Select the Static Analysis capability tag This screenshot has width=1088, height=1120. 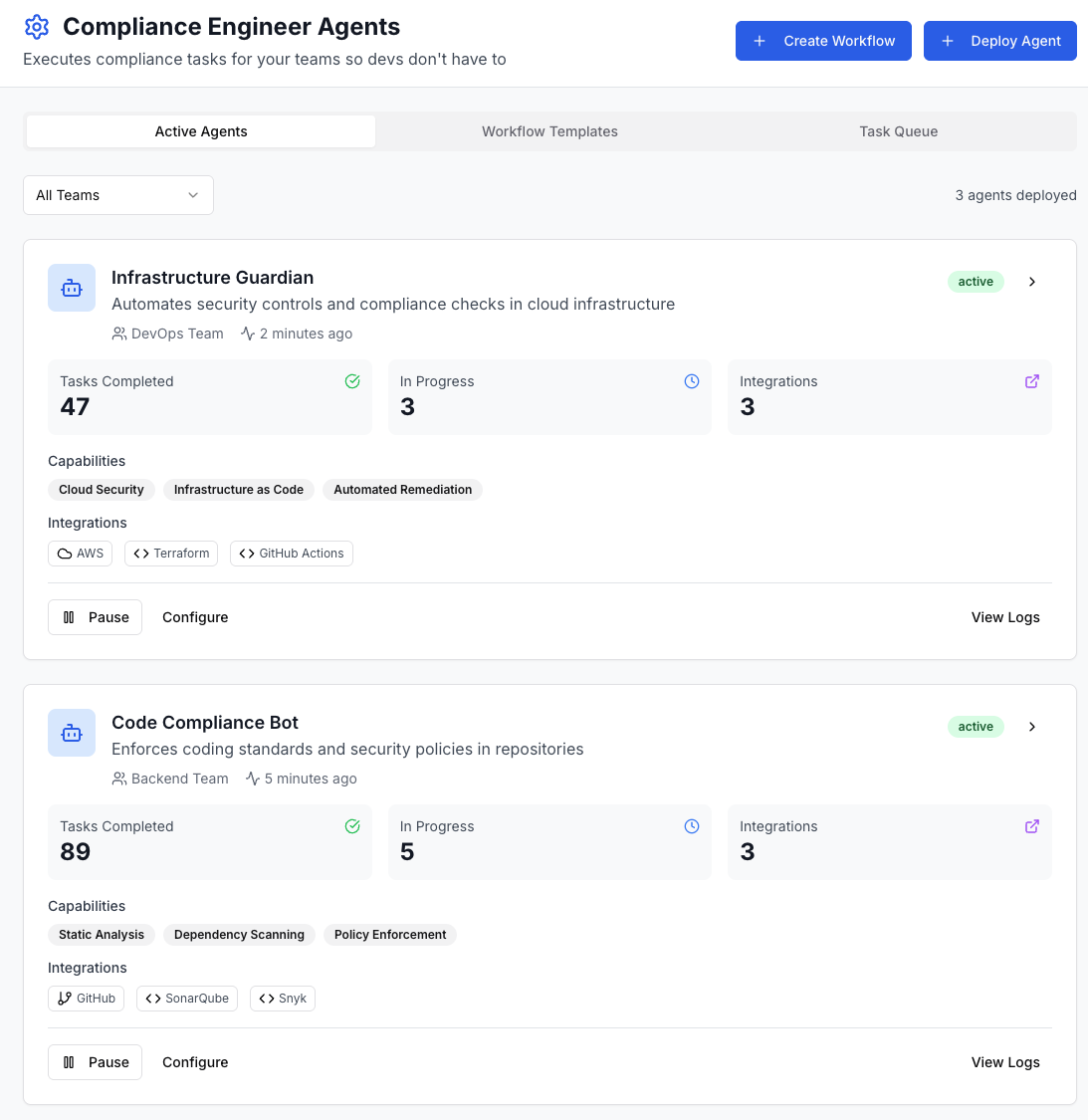[x=102, y=934]
